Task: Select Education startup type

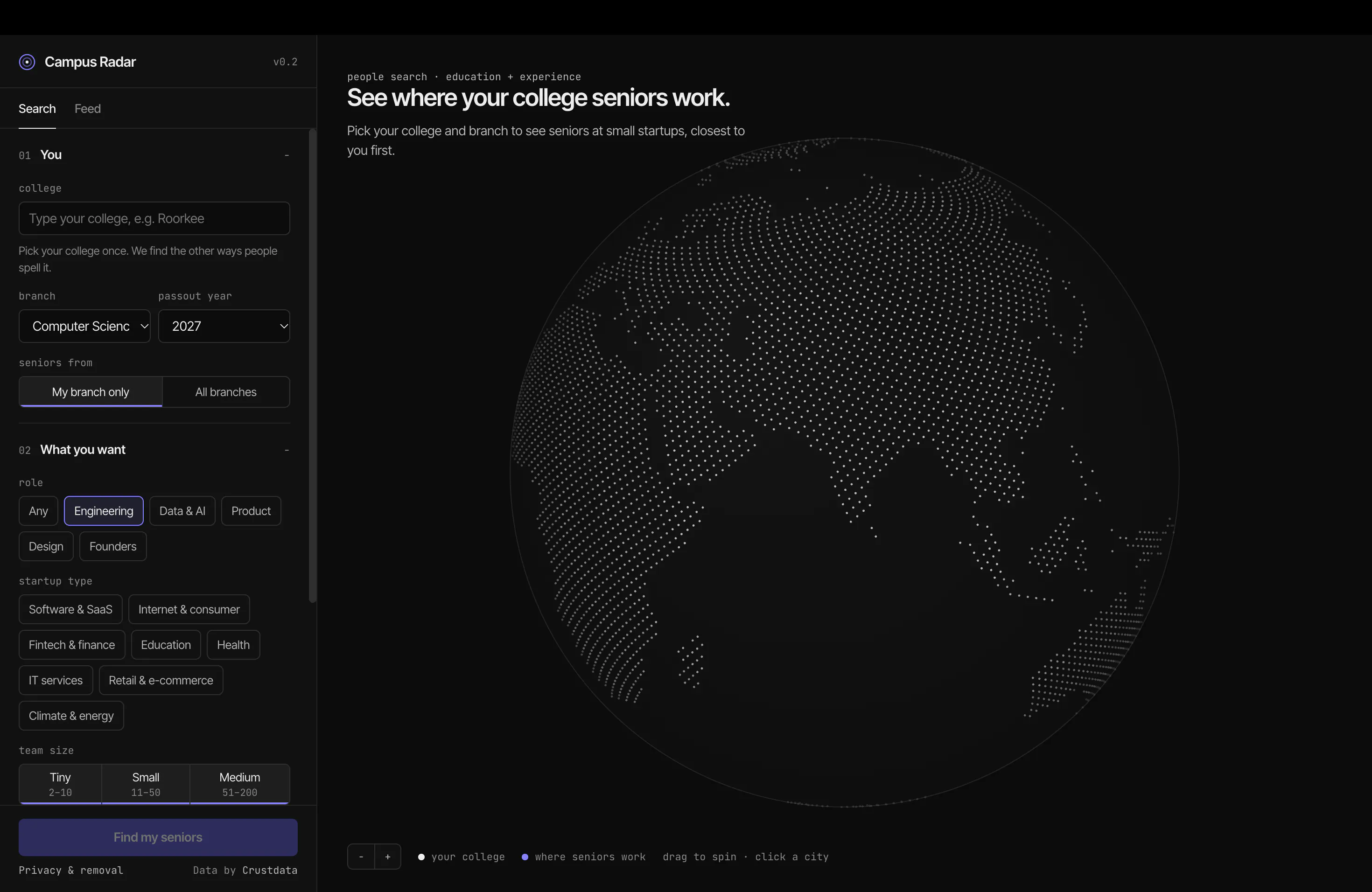Action: [x=166, y=645]
